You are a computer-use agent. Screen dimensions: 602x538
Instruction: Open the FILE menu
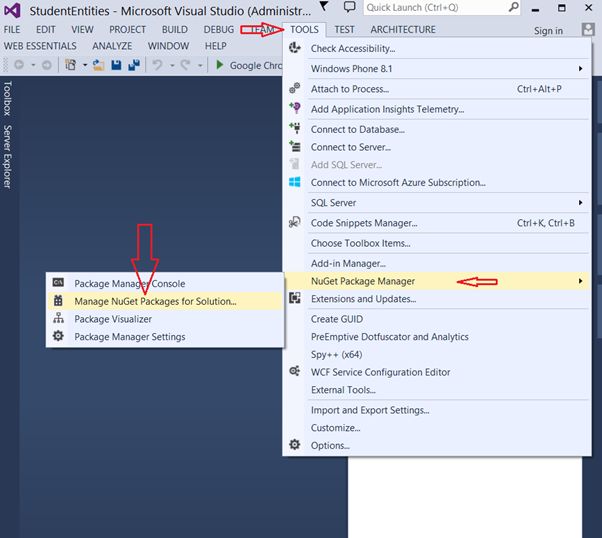tap(12, 30)
